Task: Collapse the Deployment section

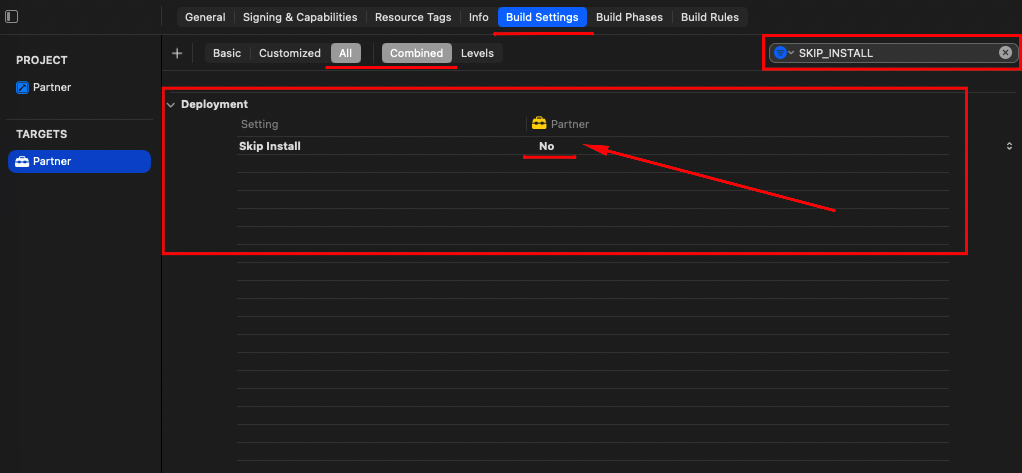Action: pos(171,104)
